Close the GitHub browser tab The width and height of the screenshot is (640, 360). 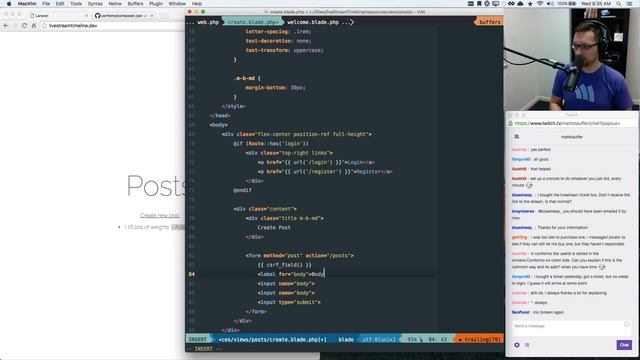coord(151,16)
